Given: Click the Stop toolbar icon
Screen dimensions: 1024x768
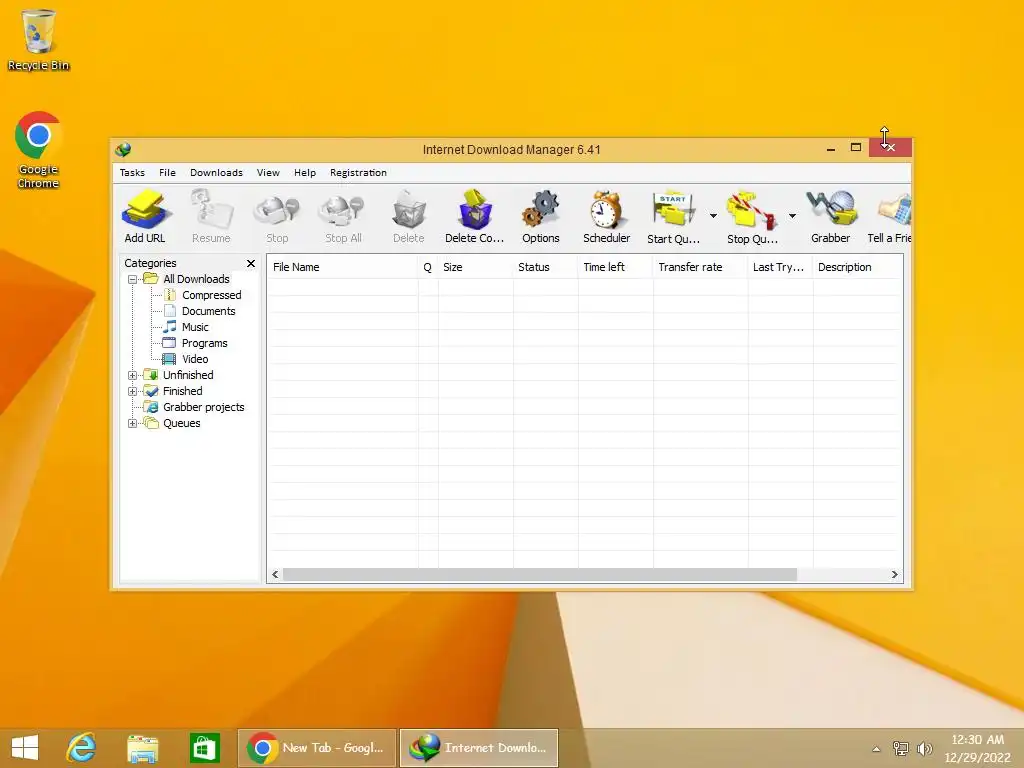Looking at the screenshot, I should [x=277, y=217].
